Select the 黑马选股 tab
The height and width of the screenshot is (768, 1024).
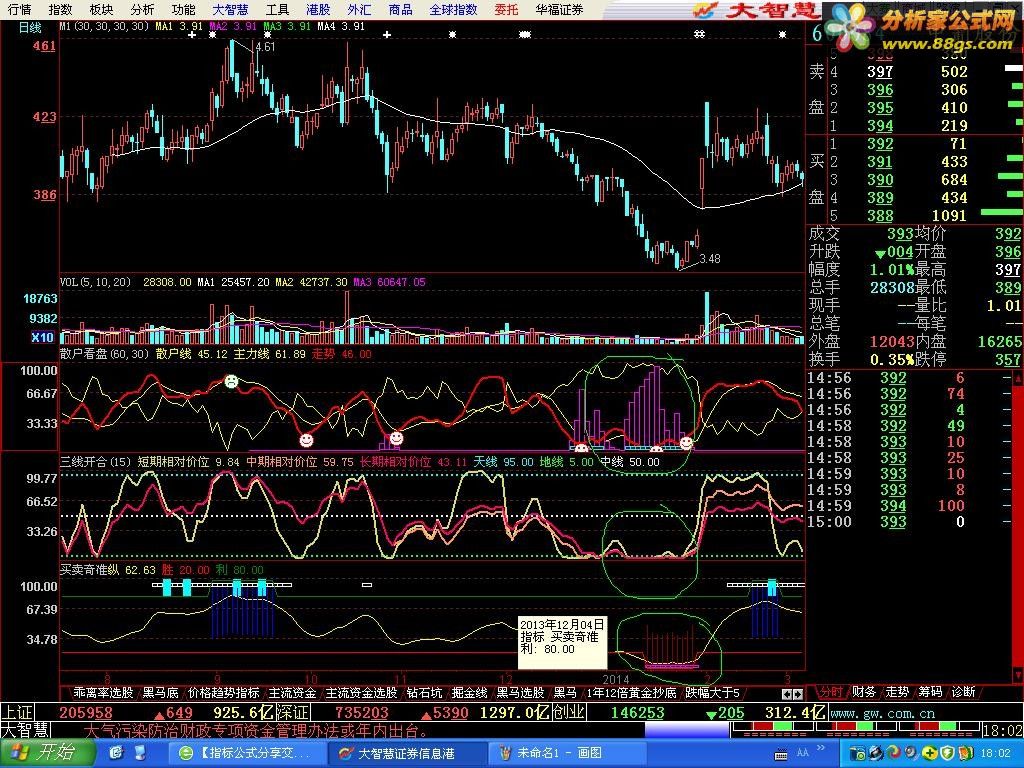(x=520, y=692)
